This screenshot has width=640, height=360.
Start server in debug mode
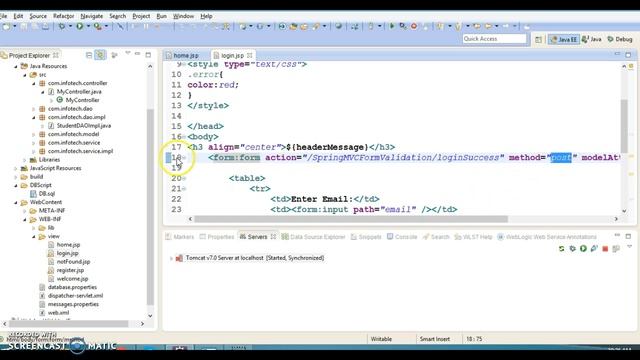[572, 248]
